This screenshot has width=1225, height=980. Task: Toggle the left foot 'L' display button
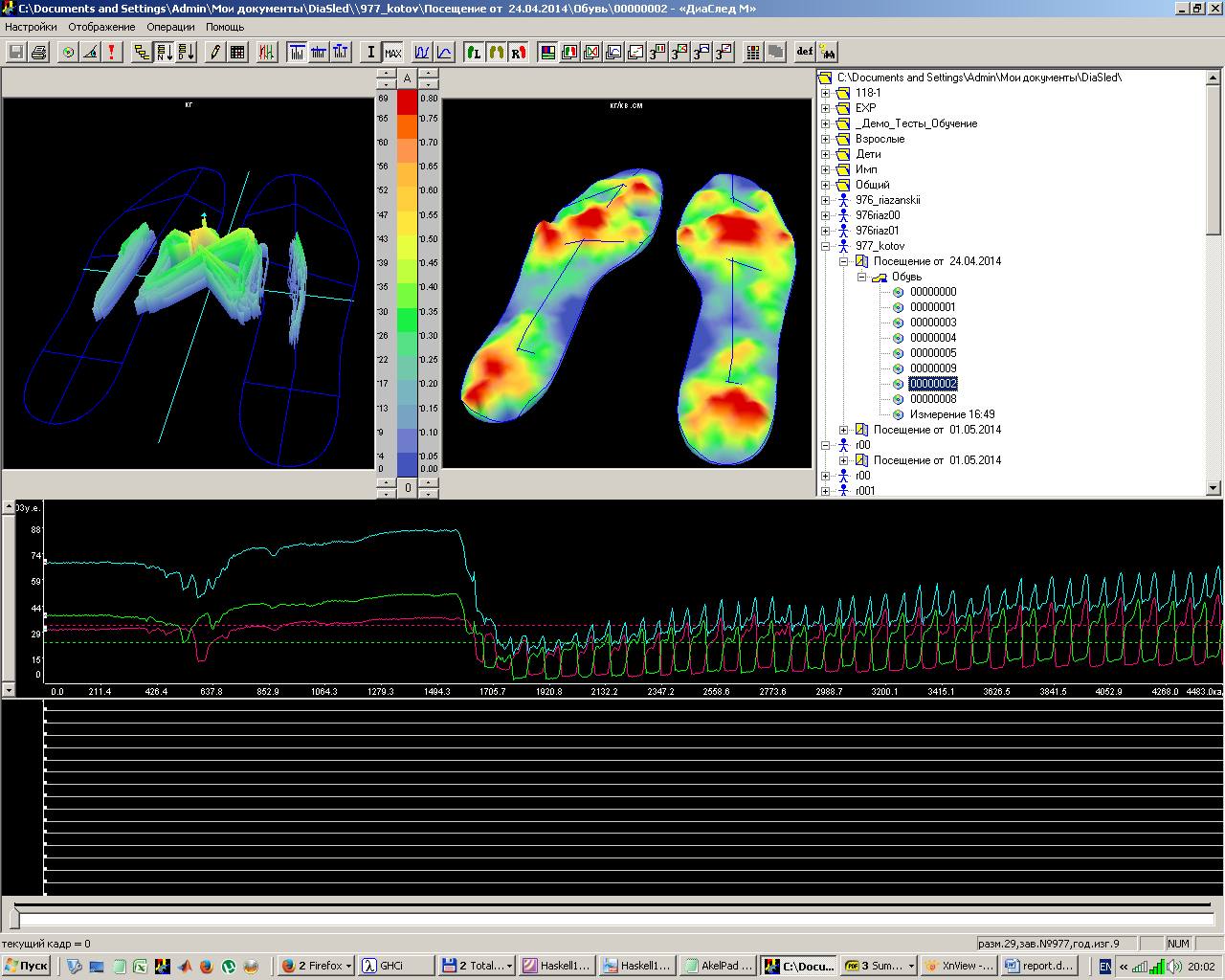point(474,53)
